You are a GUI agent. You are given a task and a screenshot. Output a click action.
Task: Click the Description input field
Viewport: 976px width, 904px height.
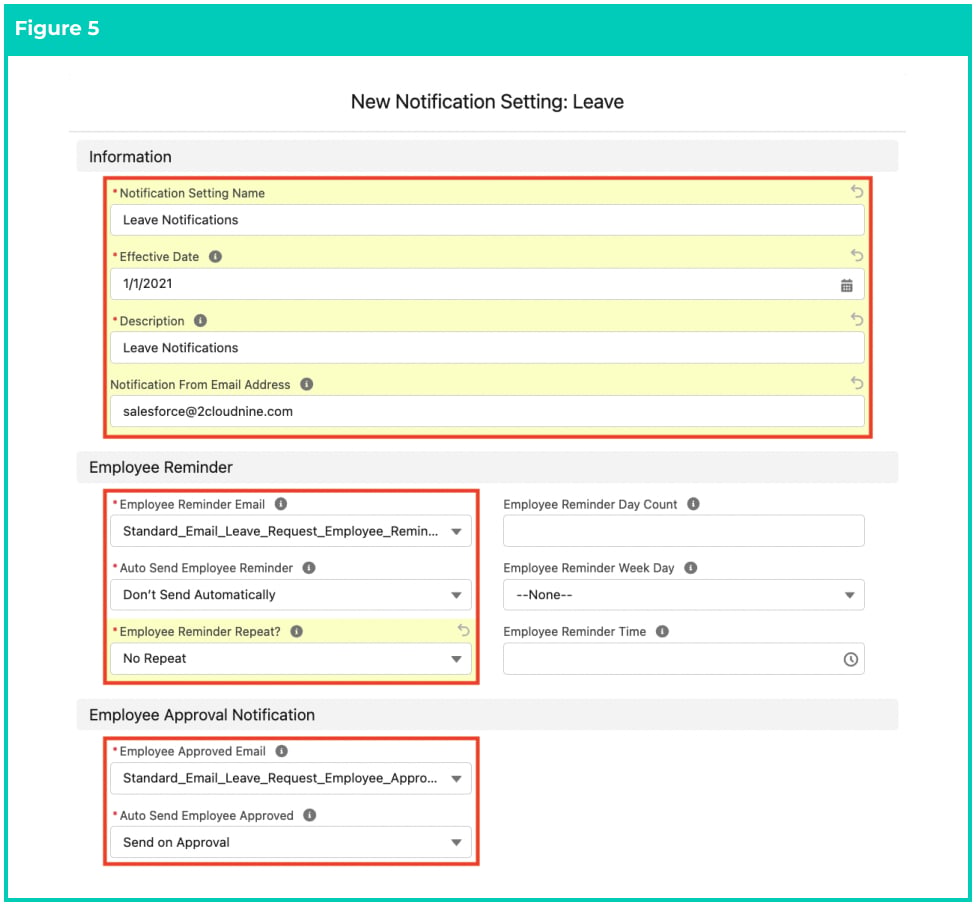coord(487,347)
